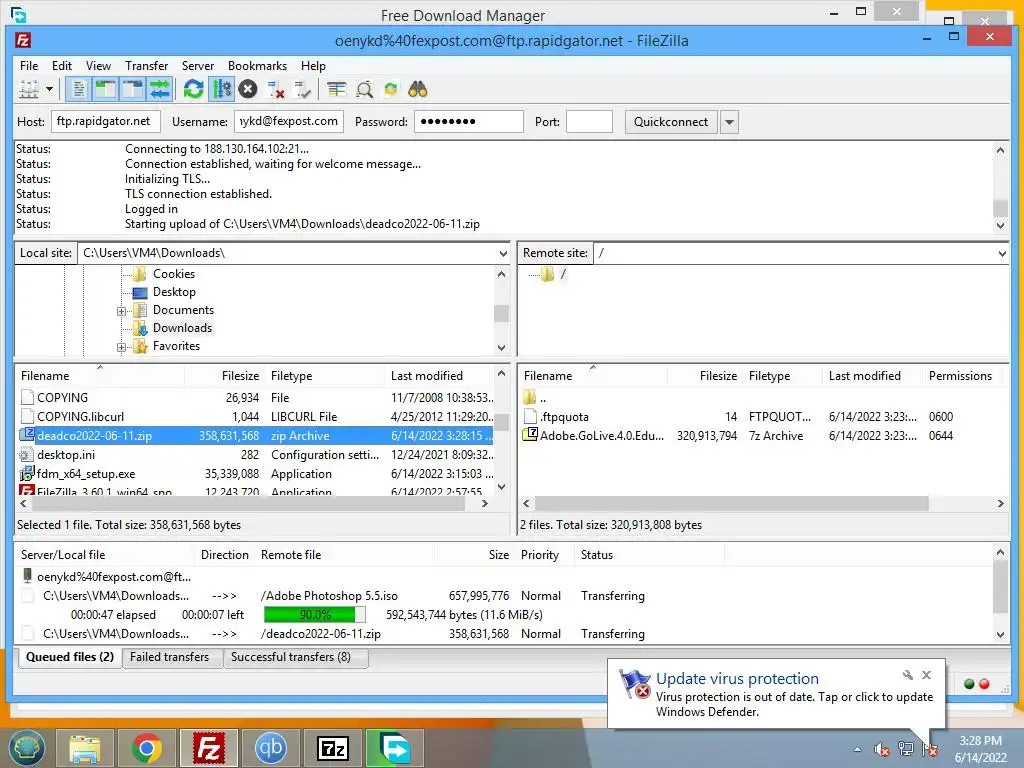
Task: Click the local file list horizontal scrollbar
Action: pyautogui.click(x=248, y=504)
